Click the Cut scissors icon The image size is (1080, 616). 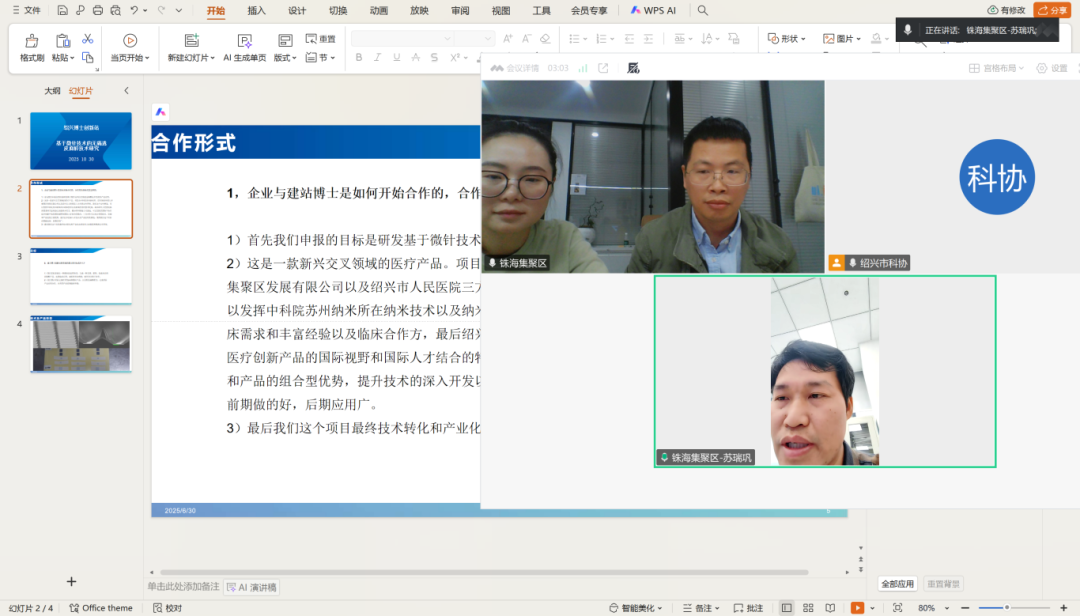pyautogui.click(x=88, y=39)
